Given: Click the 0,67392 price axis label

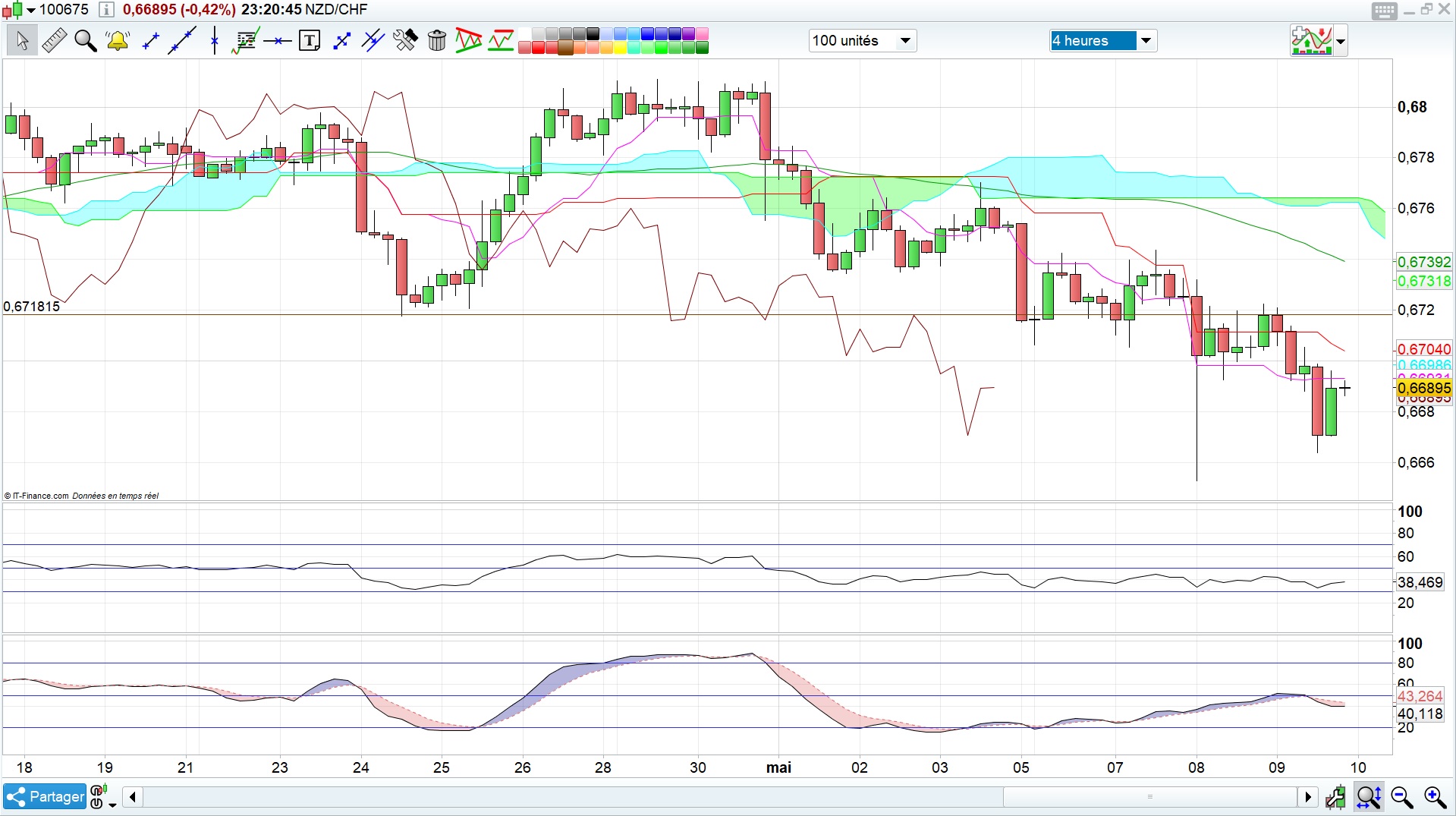Looking at the screenshot, I should [1424, 262].
